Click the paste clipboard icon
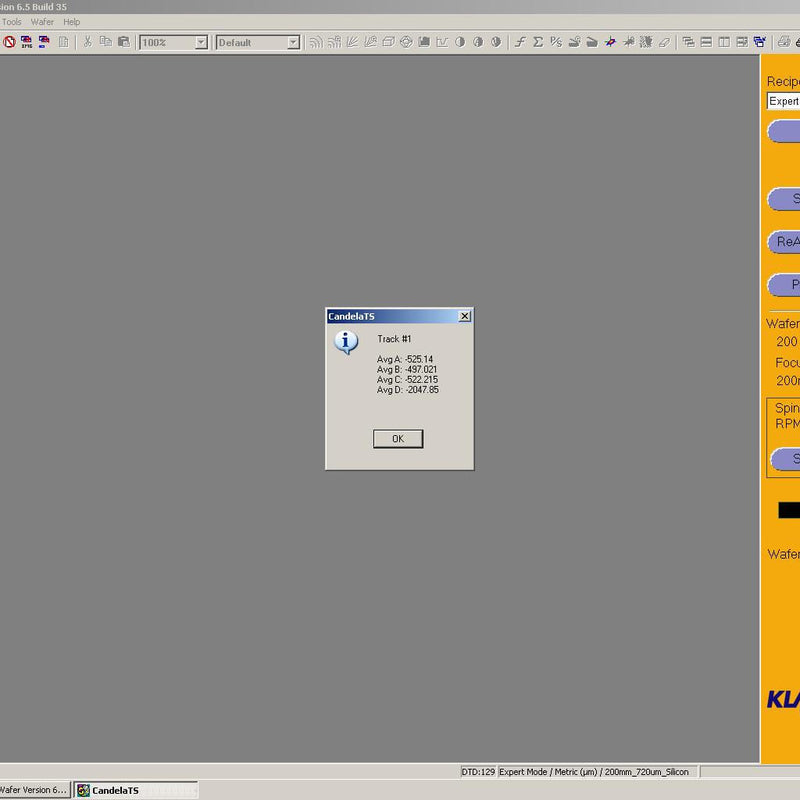The height and width of the screenshot is (800, 800). [123, 42]
